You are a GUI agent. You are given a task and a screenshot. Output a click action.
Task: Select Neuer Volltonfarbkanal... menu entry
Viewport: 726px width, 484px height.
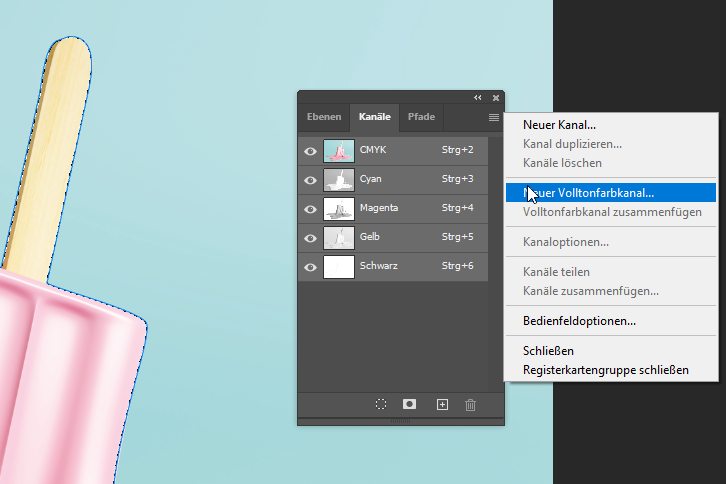click(611, 193)
